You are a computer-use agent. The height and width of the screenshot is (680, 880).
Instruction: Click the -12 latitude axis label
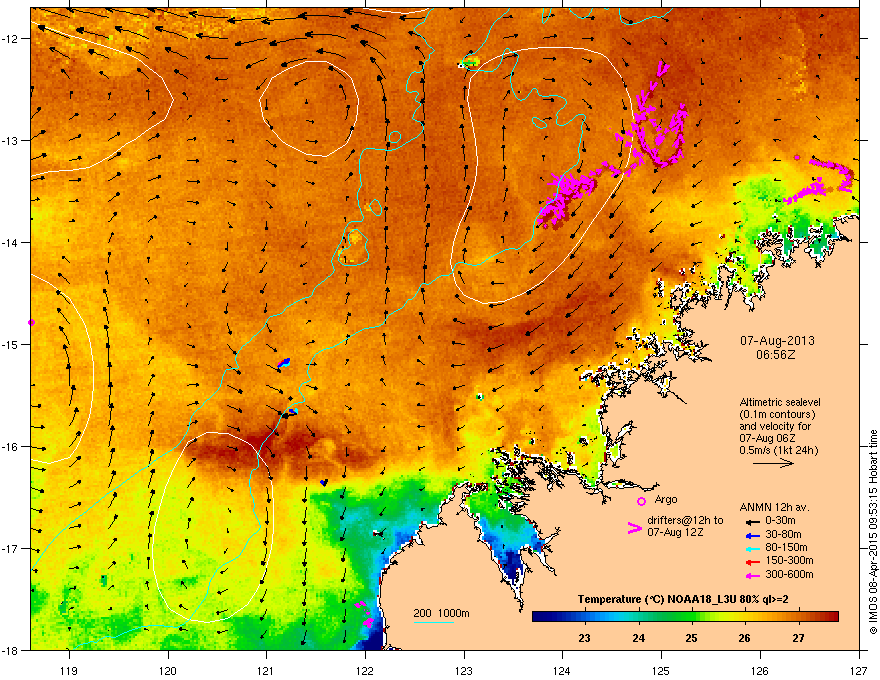10,39
